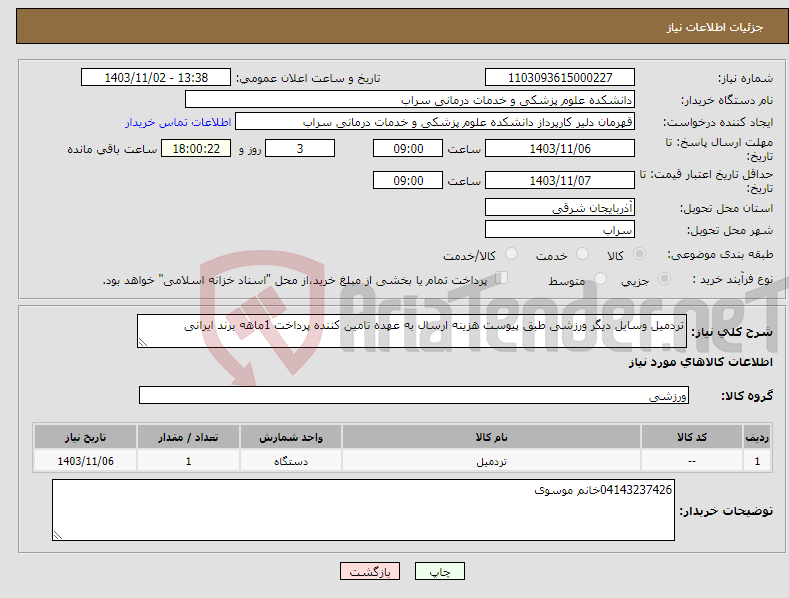Viewport: 789px width, 598px height.
Task: Click the description textarea resize grip
Action: [143, 342]
